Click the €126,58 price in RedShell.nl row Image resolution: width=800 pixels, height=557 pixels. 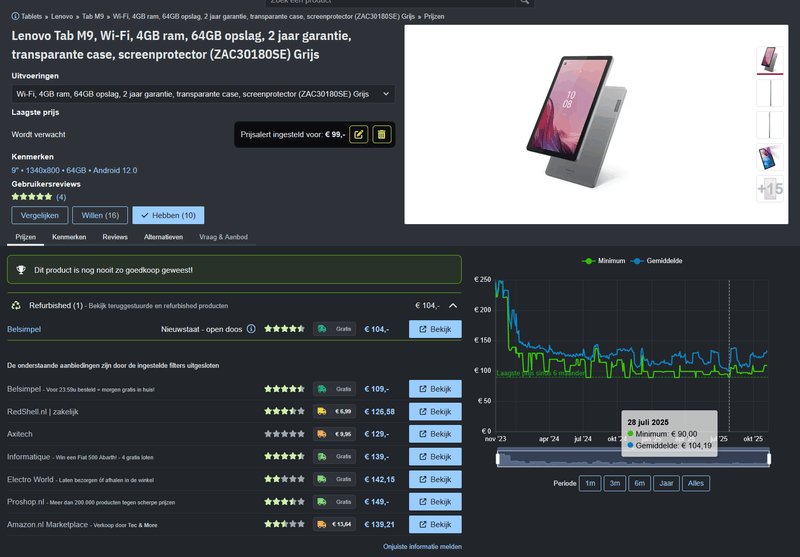click(x=380, y=412)
